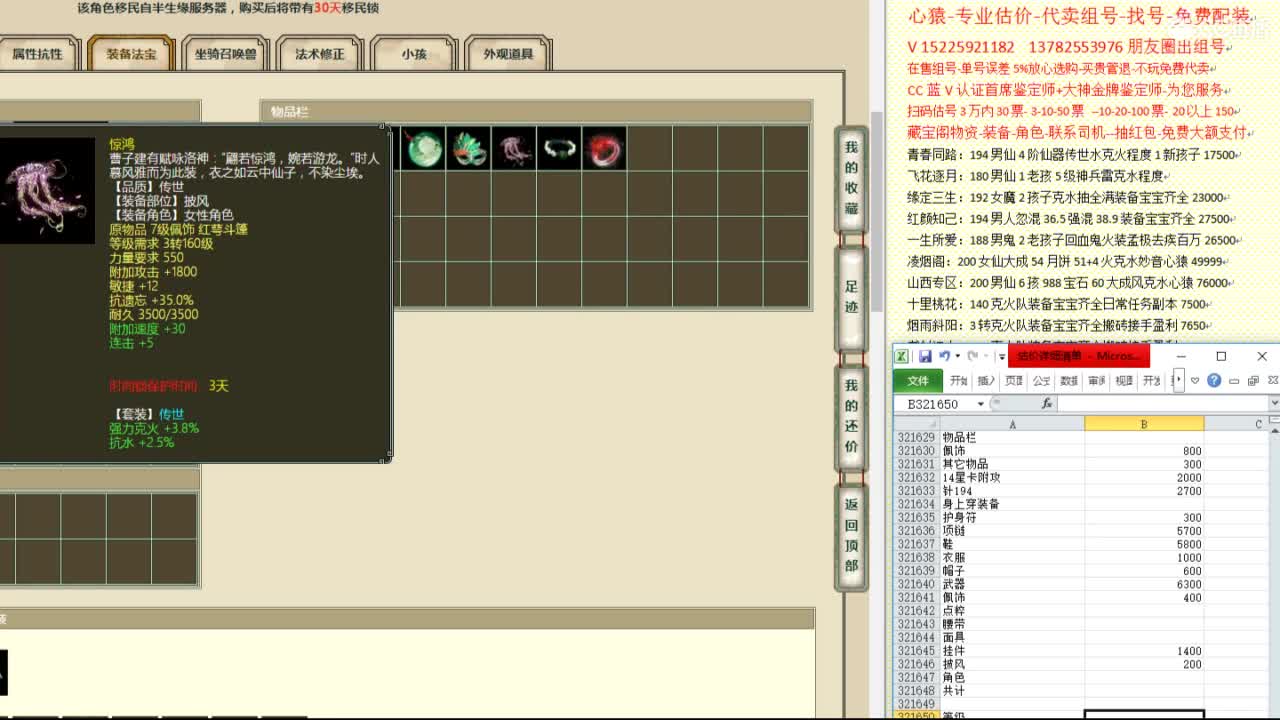
Task: Click the jellyfish-shaped item icon in the item bar
Action: coord(514,148)
